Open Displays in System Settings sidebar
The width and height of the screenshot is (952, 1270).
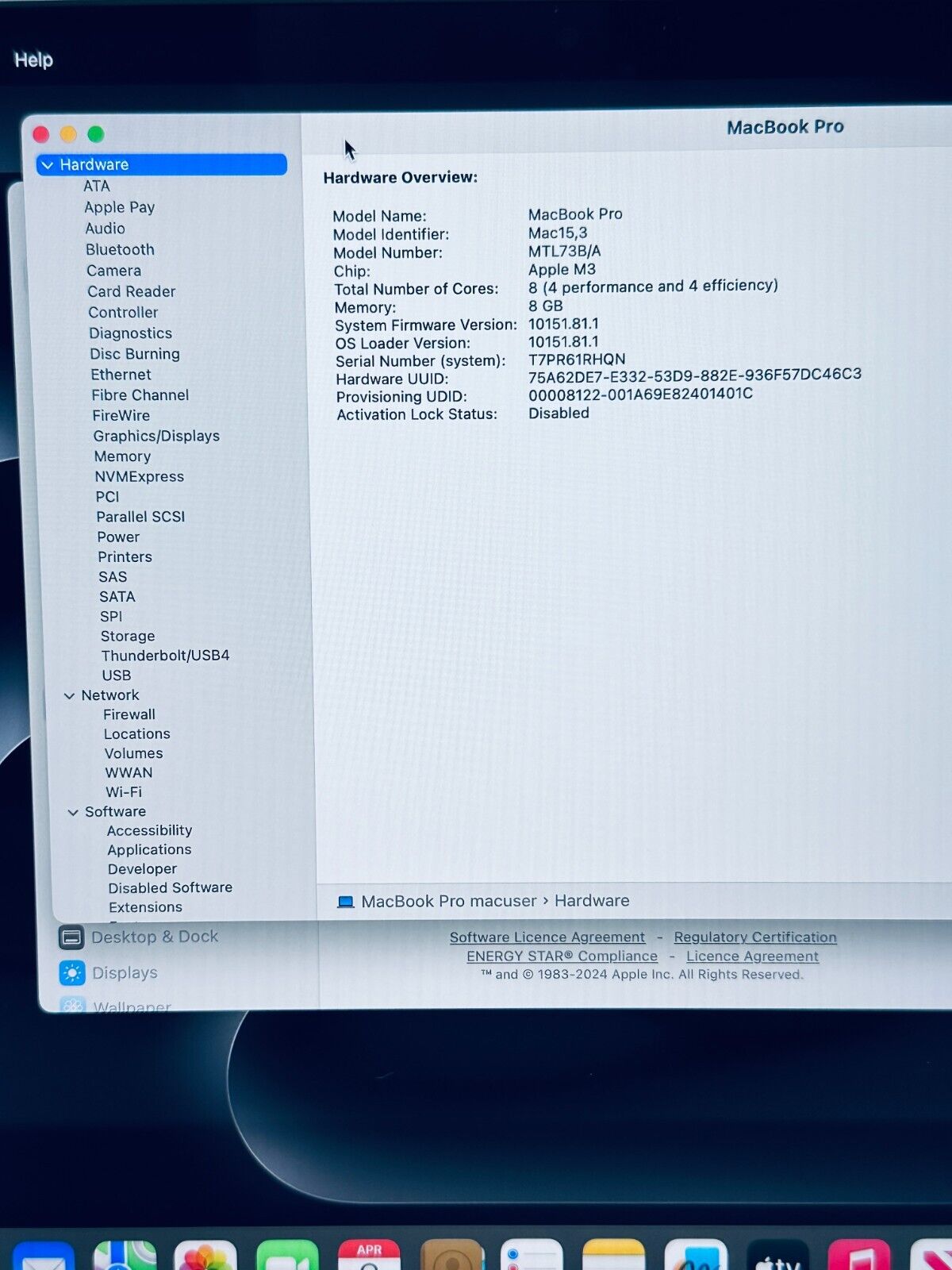(x=125, y=973)
